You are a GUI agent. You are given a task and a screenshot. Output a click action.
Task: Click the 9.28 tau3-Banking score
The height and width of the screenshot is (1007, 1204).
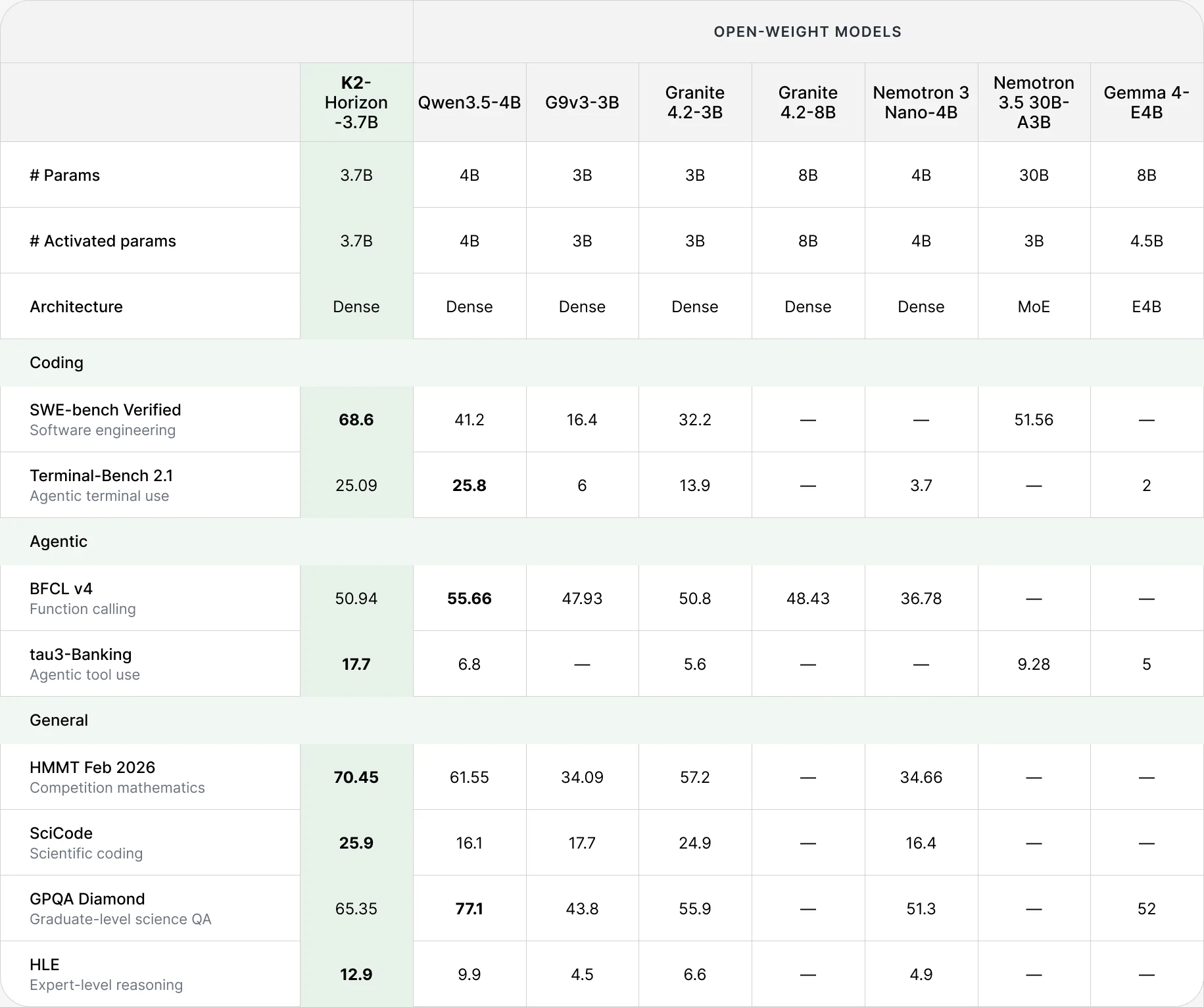click(1034, 665)
